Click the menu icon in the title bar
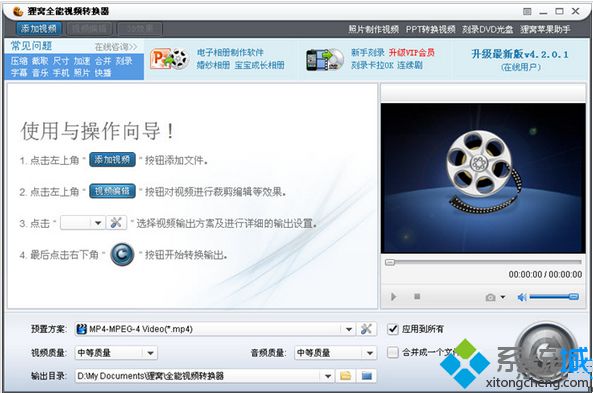Image resolution: width=593 pixels, height=393 pixels. pyautogui.click(x=527, y=12)
